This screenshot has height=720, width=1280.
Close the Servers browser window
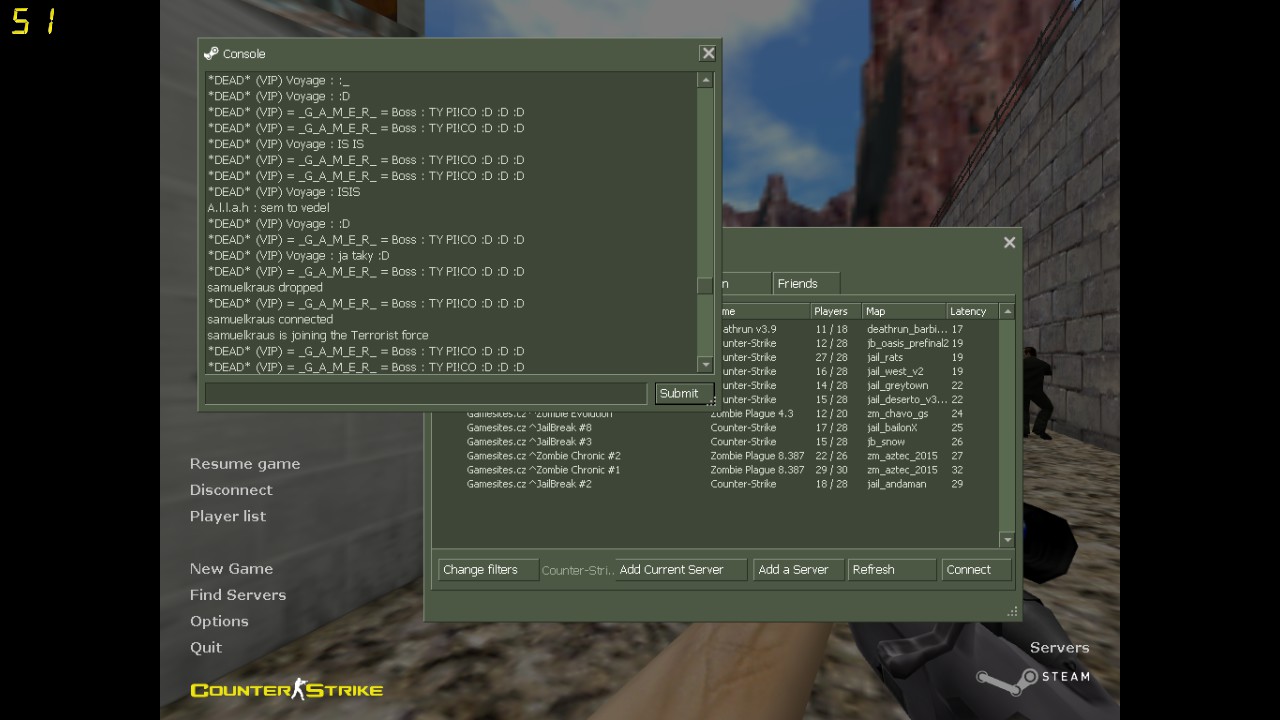pos(1009,242)
